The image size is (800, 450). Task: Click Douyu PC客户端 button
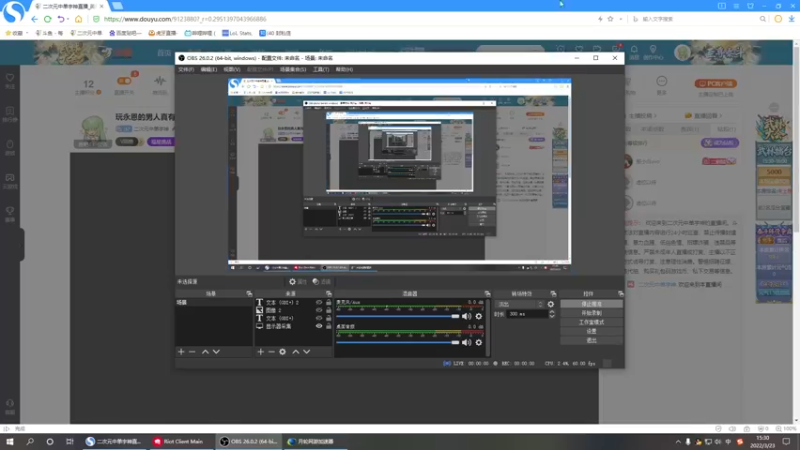715,83
